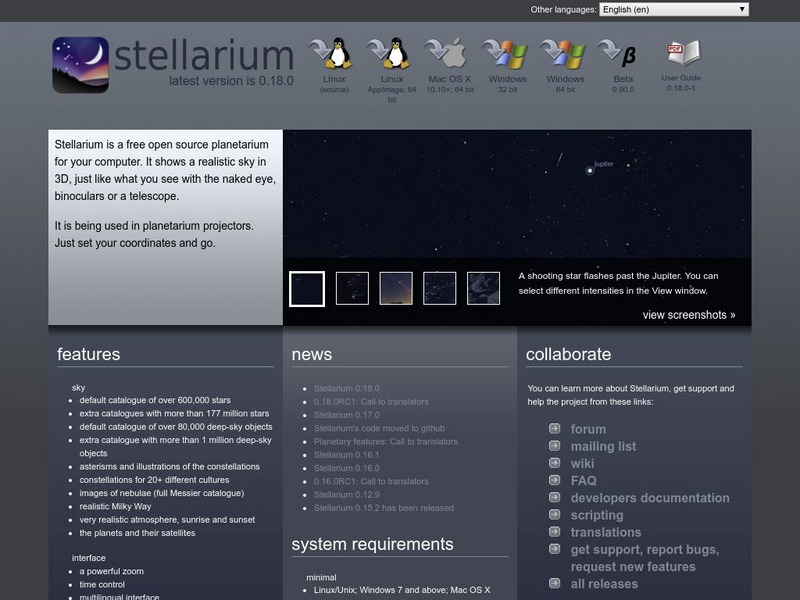Select the first screenshot thumbnail
Image resolution: width=800 pixels, height=600 pixels.
pyautogui.click(x=307, y=288)
